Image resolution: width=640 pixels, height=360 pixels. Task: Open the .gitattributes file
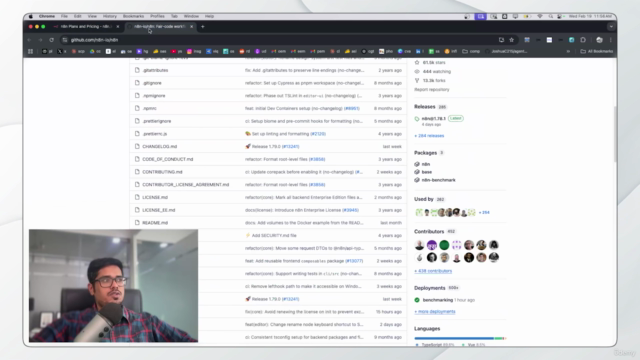point(155,70)
